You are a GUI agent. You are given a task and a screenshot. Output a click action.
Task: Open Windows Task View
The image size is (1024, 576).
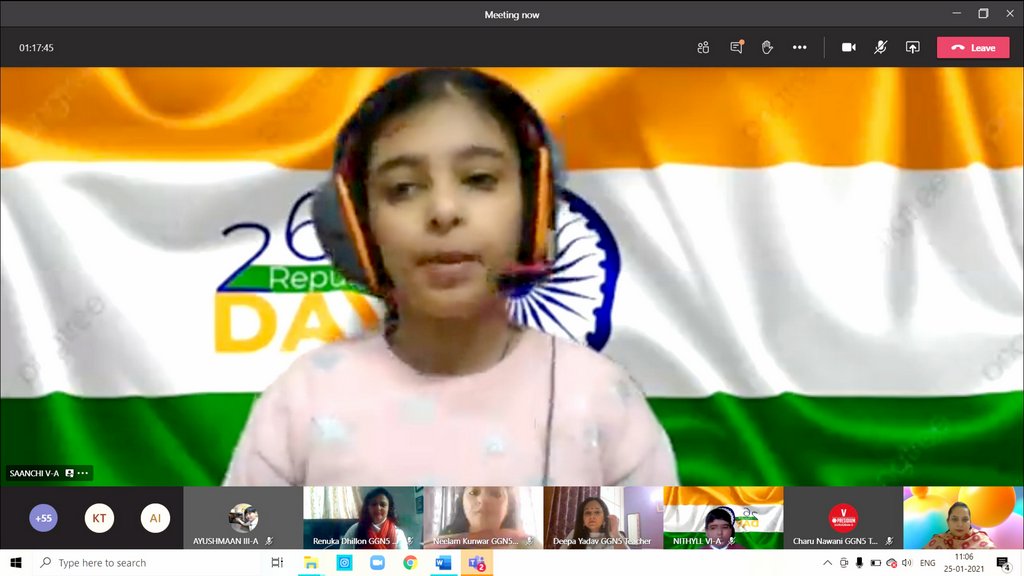coord(277,562)
